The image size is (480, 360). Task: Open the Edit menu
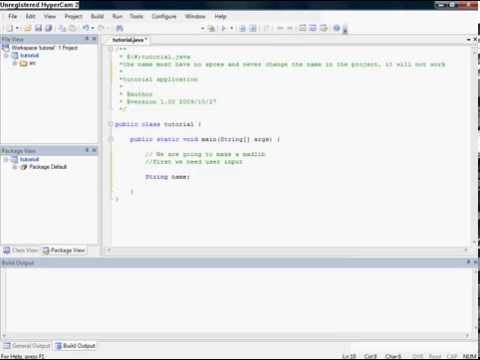[31, 16]
